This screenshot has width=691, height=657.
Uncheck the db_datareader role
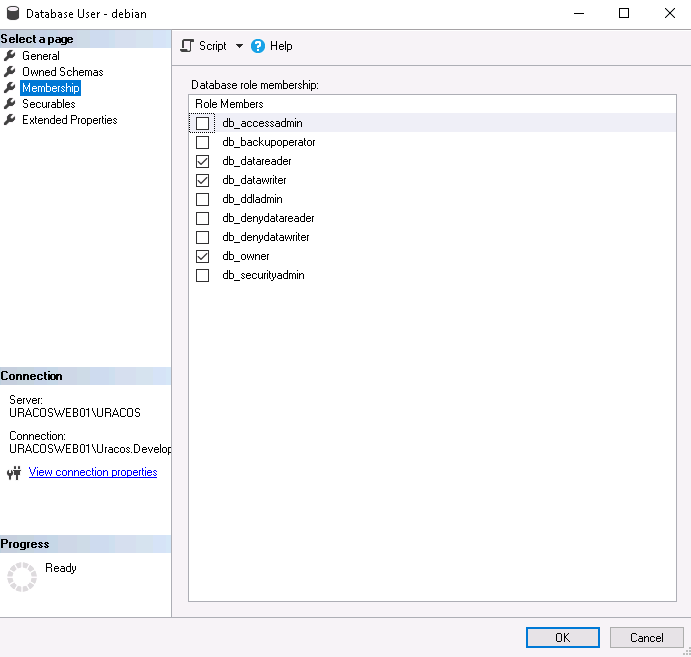203,161
